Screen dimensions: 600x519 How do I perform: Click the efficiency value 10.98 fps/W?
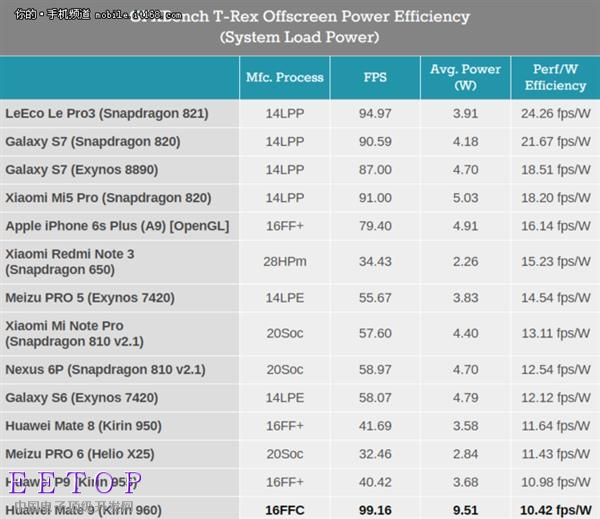[x=556, y=482]
